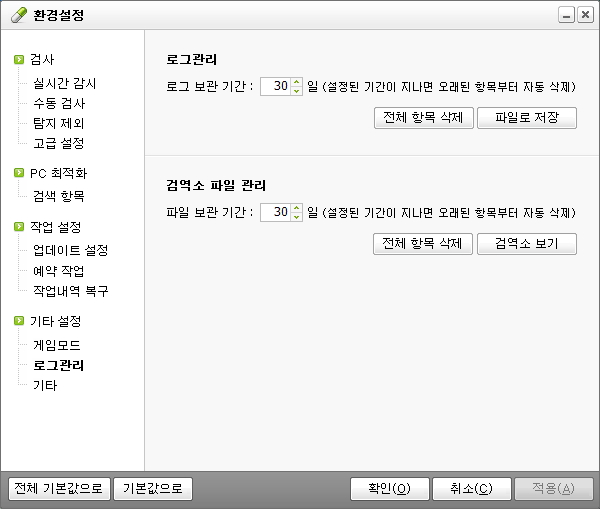Go to 탐지 제외 settings
This screenshot has height=509, width=600.
[59, 123]
